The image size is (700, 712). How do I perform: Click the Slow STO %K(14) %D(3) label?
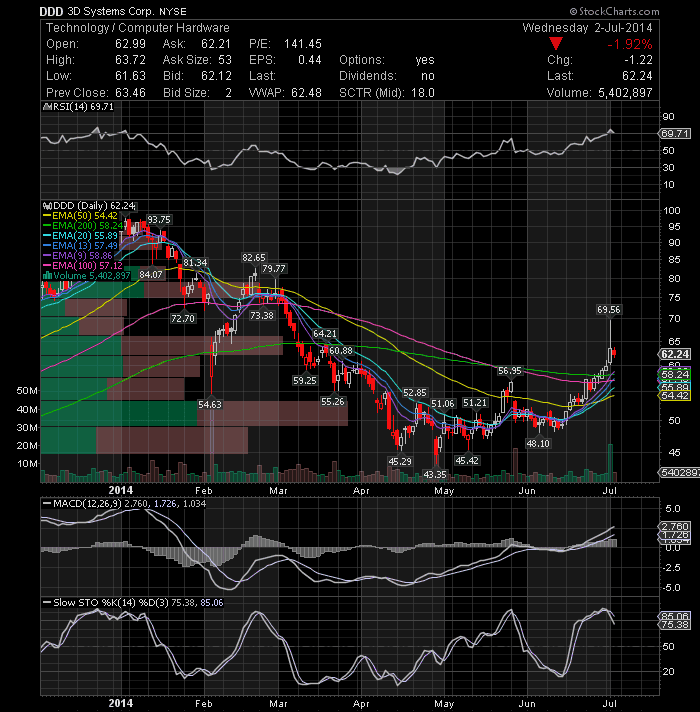pos(111,603)
